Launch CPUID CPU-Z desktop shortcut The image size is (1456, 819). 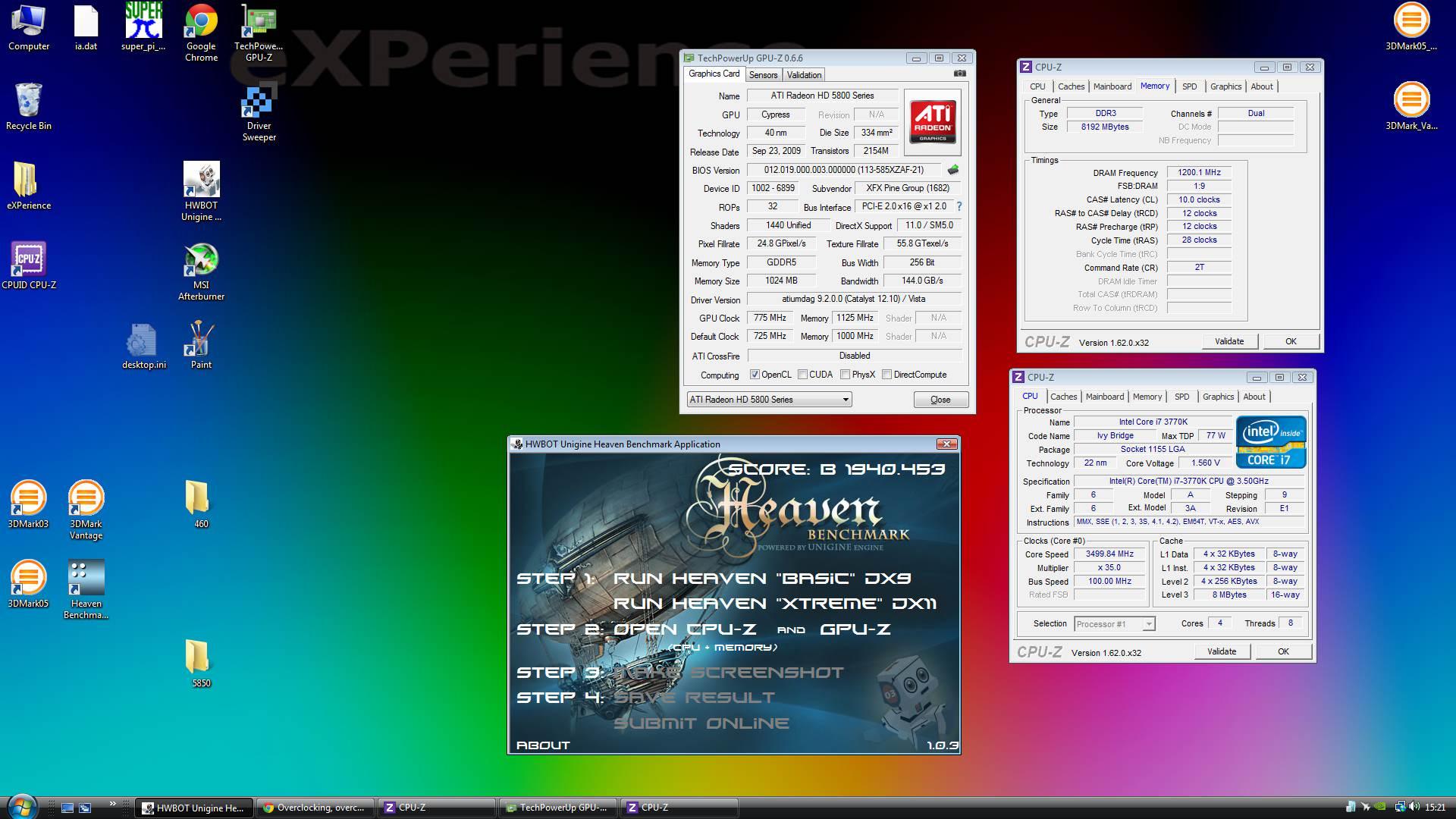[x=29, y=265]
